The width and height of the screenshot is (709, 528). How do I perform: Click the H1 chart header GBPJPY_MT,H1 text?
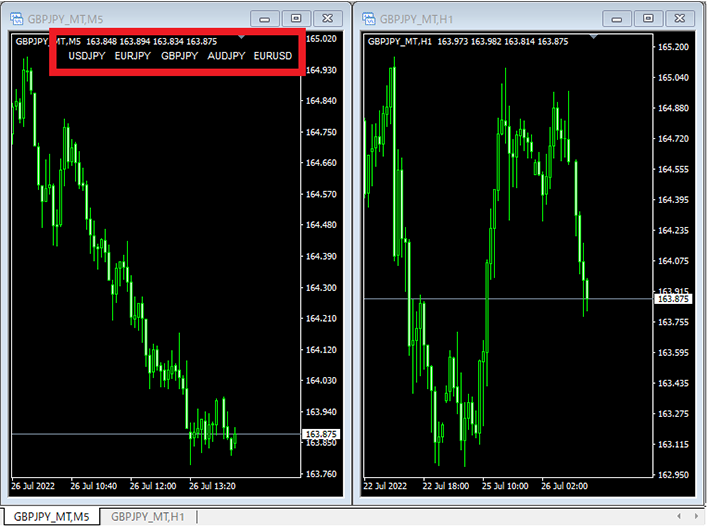400,42
